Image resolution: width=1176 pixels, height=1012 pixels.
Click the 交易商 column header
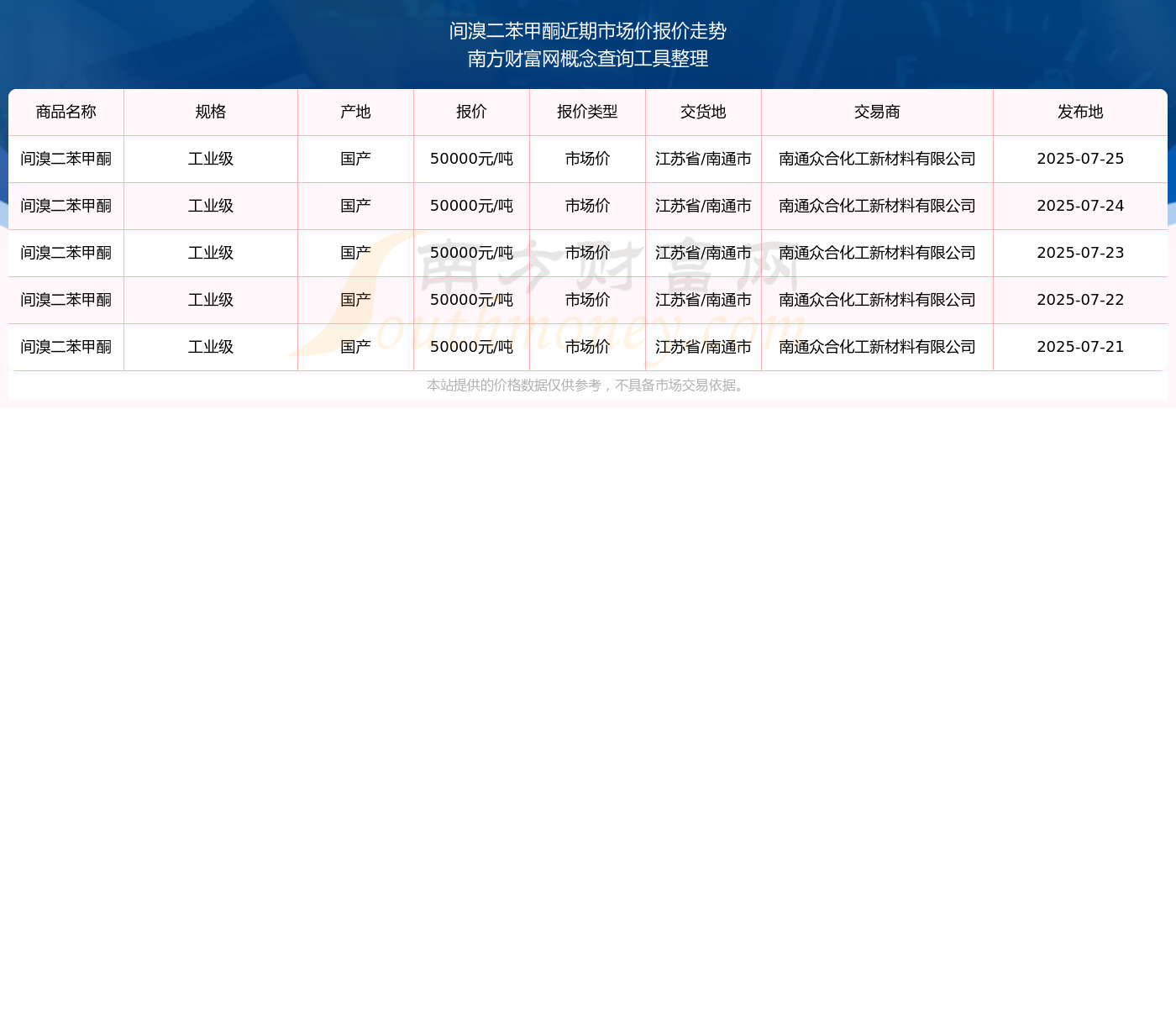(877, 112)
